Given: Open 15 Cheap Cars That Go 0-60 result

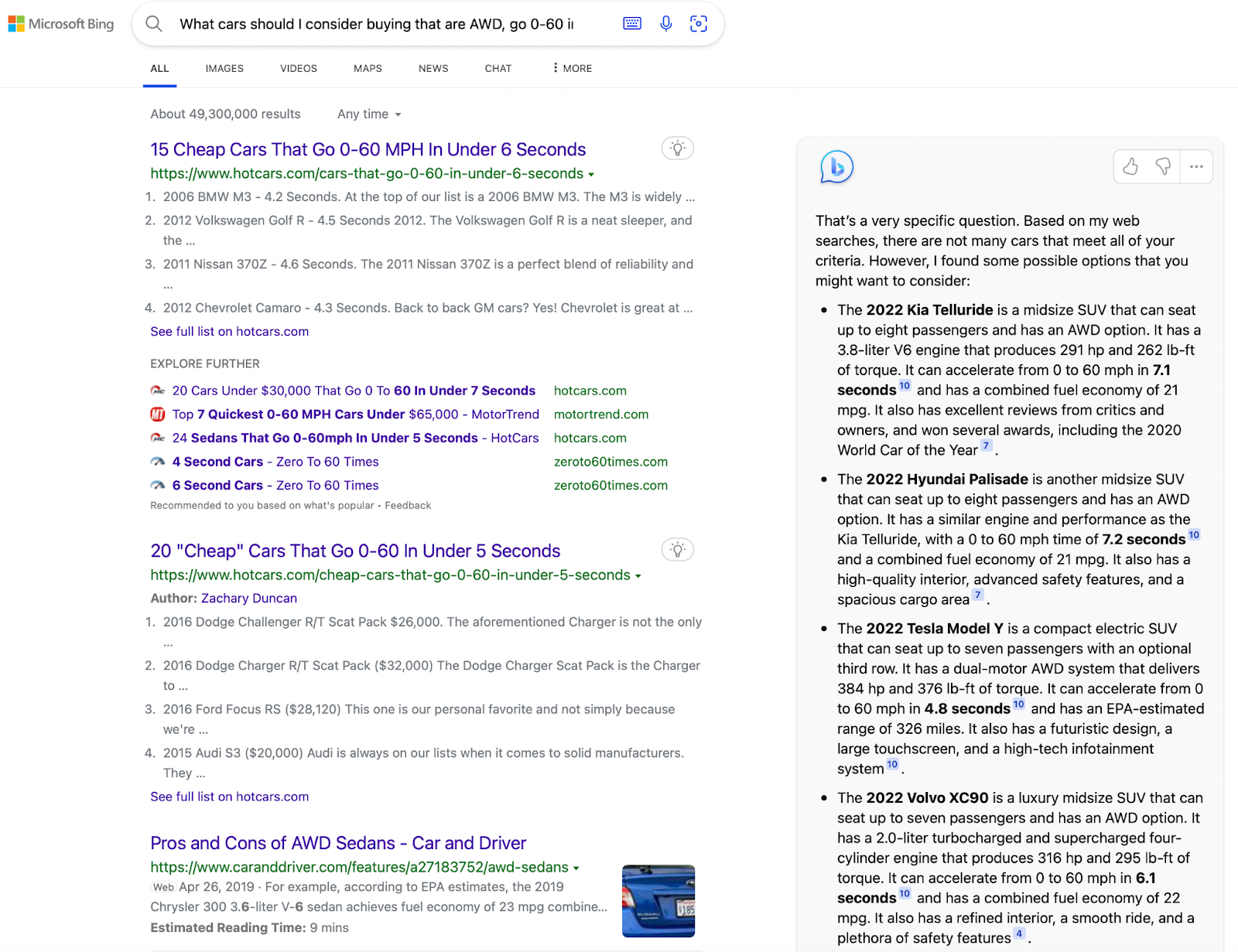Looking at the screenshot, I should [368, 149].
